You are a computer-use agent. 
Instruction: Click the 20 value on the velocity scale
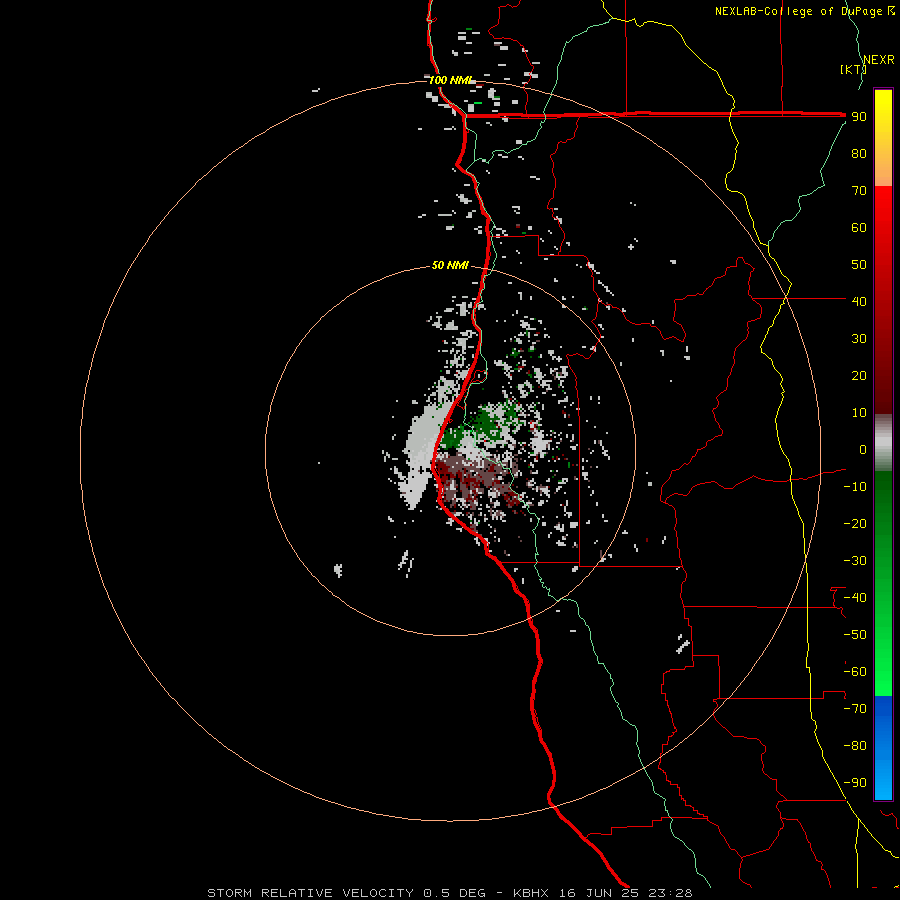click(859, 376)
